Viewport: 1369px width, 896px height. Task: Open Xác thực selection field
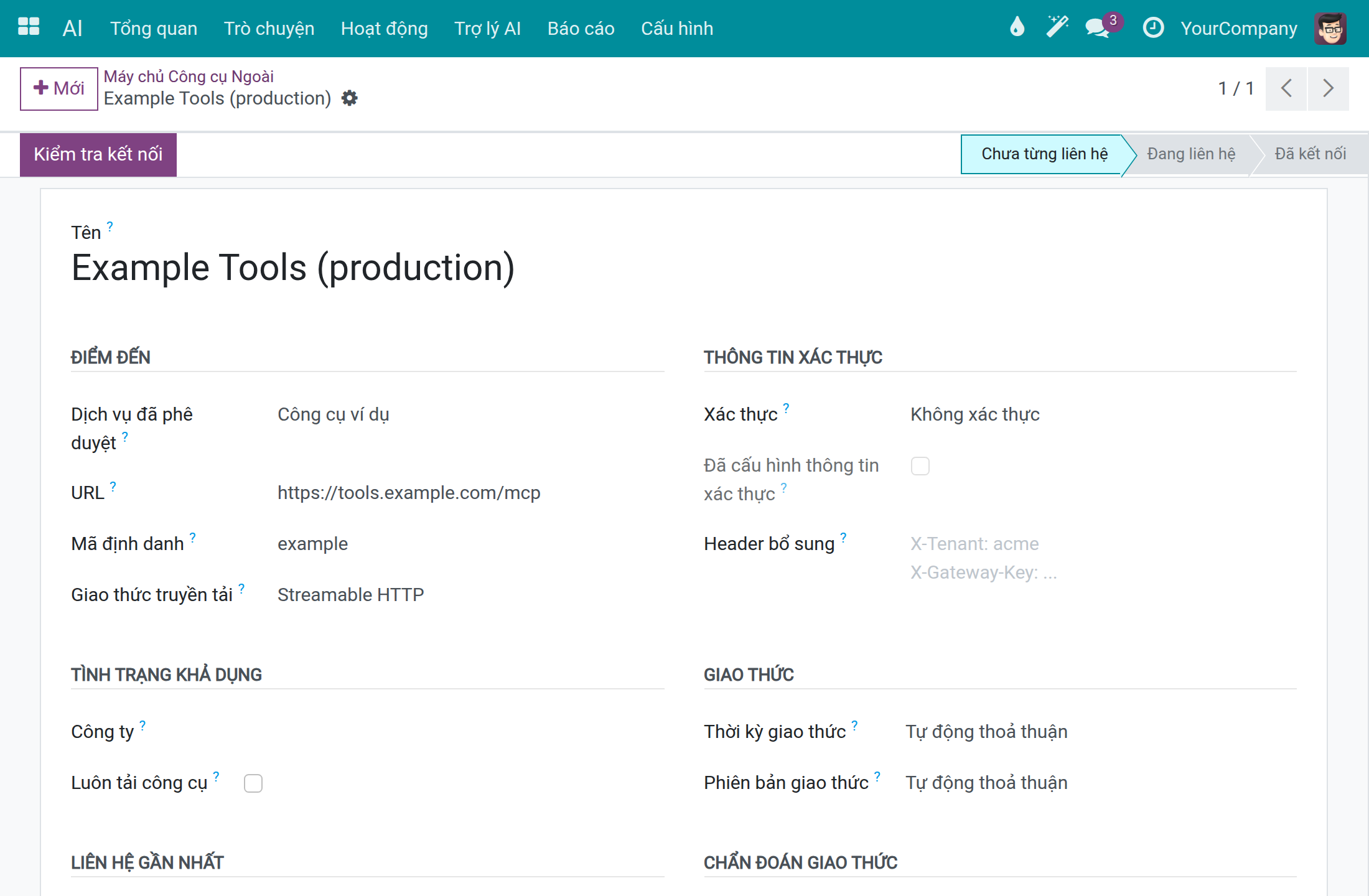pyautogui.click(x=1103, y=414)
